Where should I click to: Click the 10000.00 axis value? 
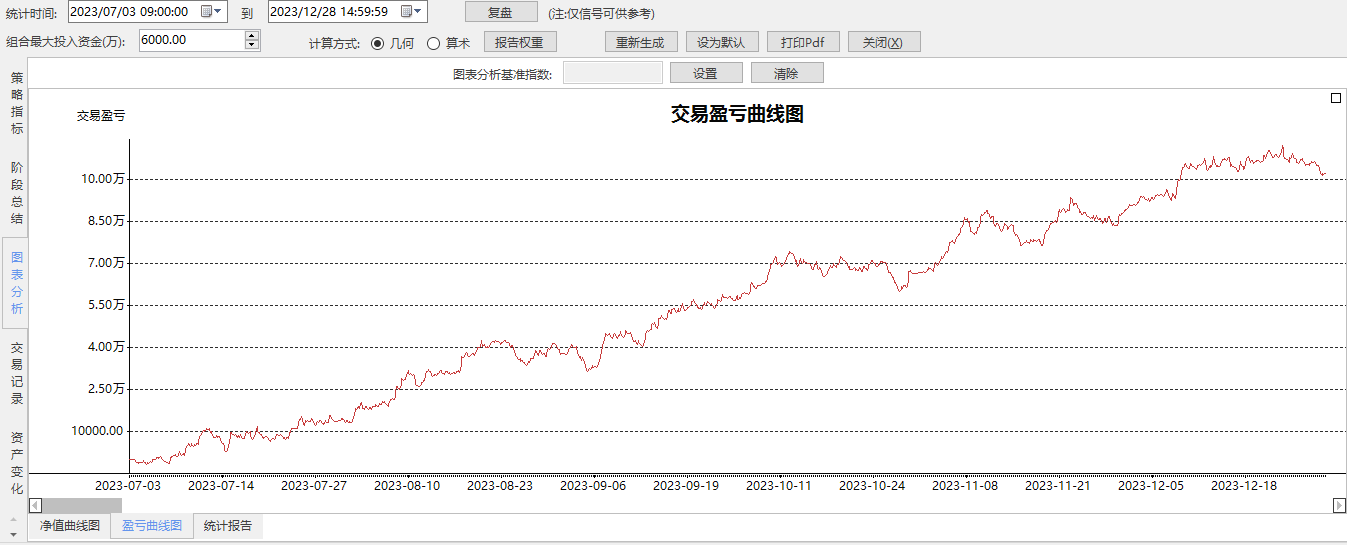pyautogui.click(x=97, y=431)
